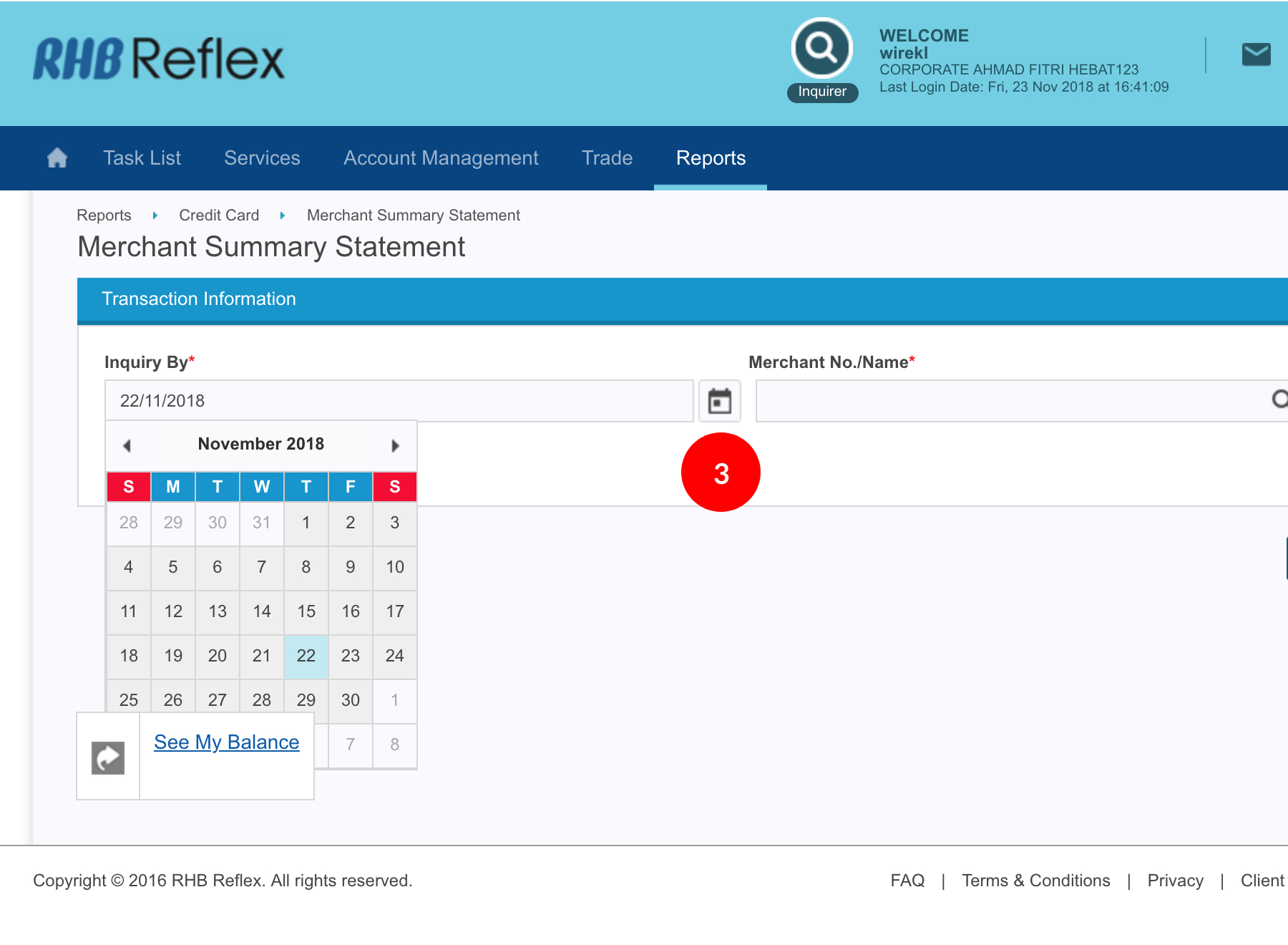This screenshot has width=1288, height=945.
Task: Pick November 15 on the calendar
Action: click(306, 611)
